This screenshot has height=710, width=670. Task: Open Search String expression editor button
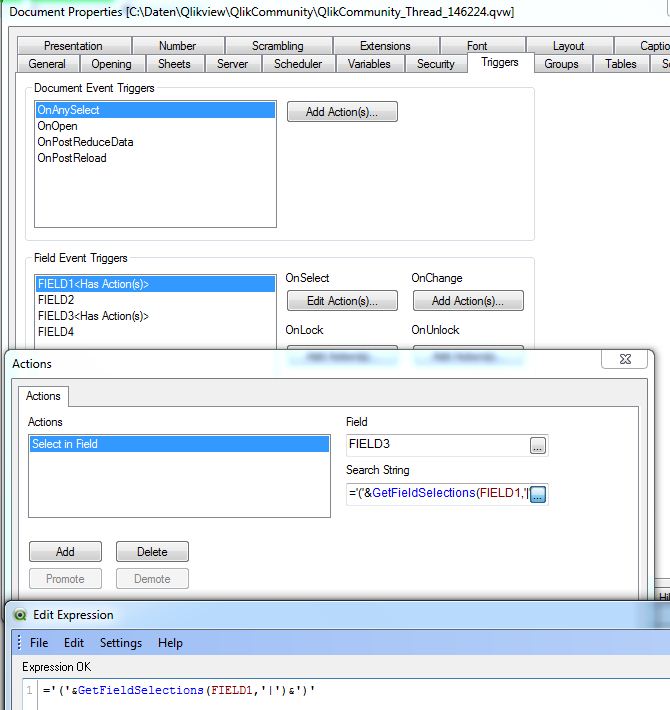coord(538,494)
